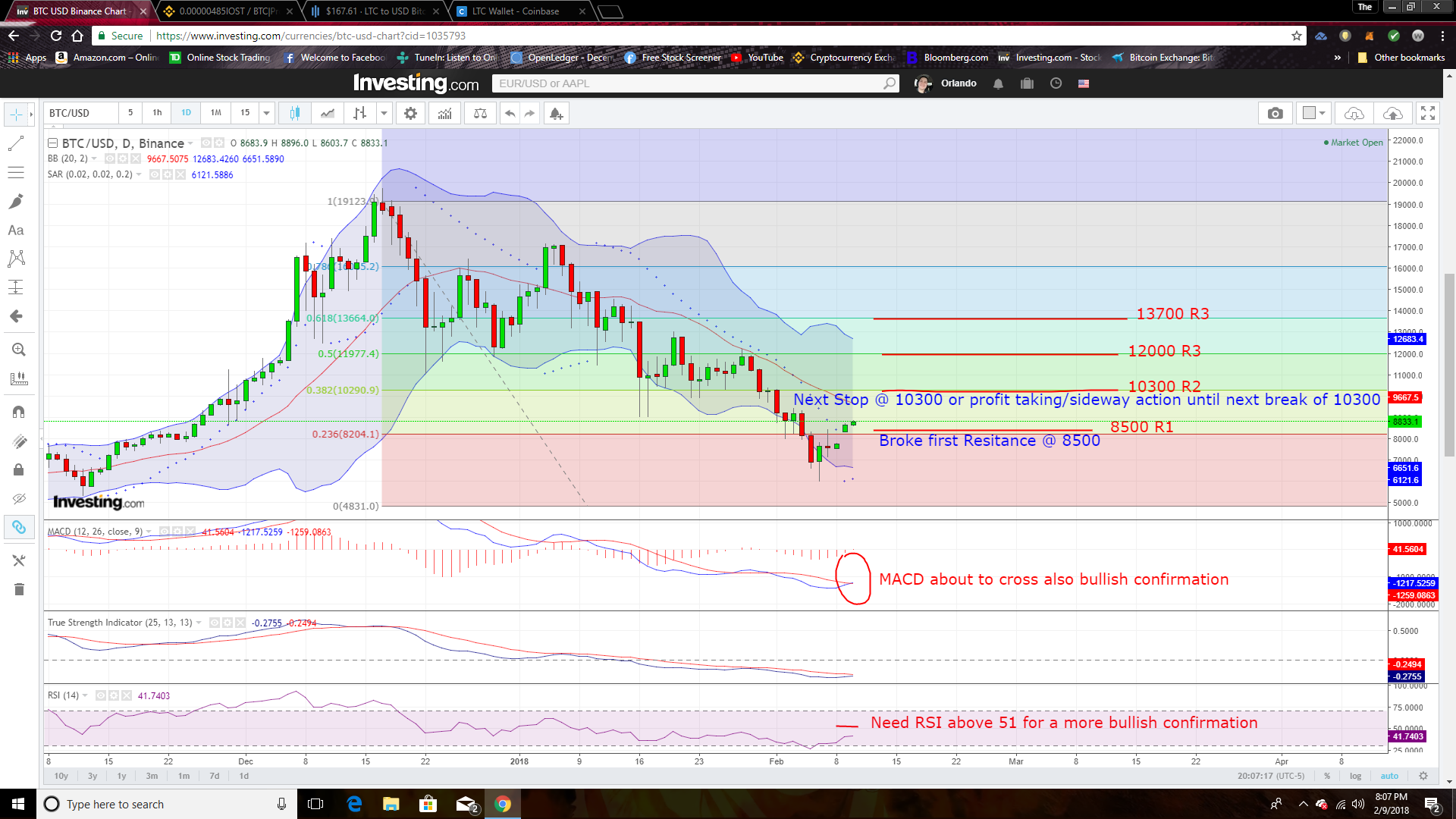1456x819 pixels.
Task: Select the 1h interval tab
Action: tap(157, 113)
